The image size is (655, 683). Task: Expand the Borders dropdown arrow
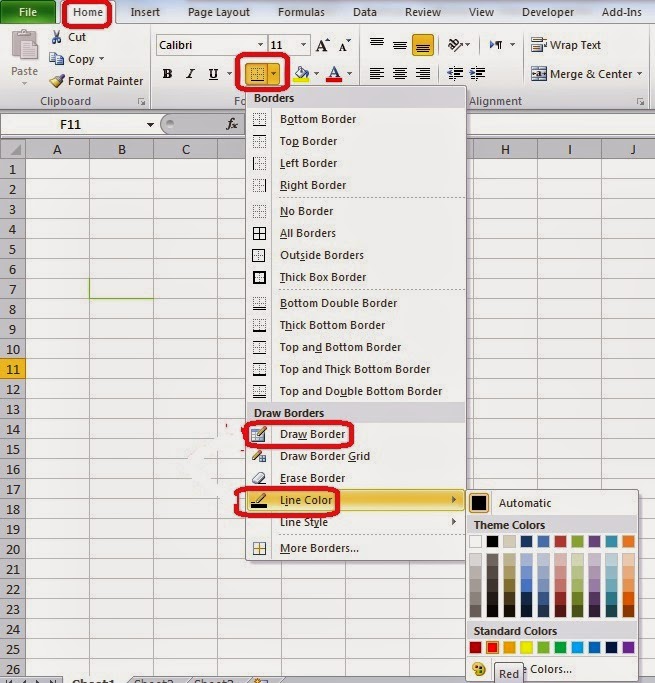coord(273,74)
